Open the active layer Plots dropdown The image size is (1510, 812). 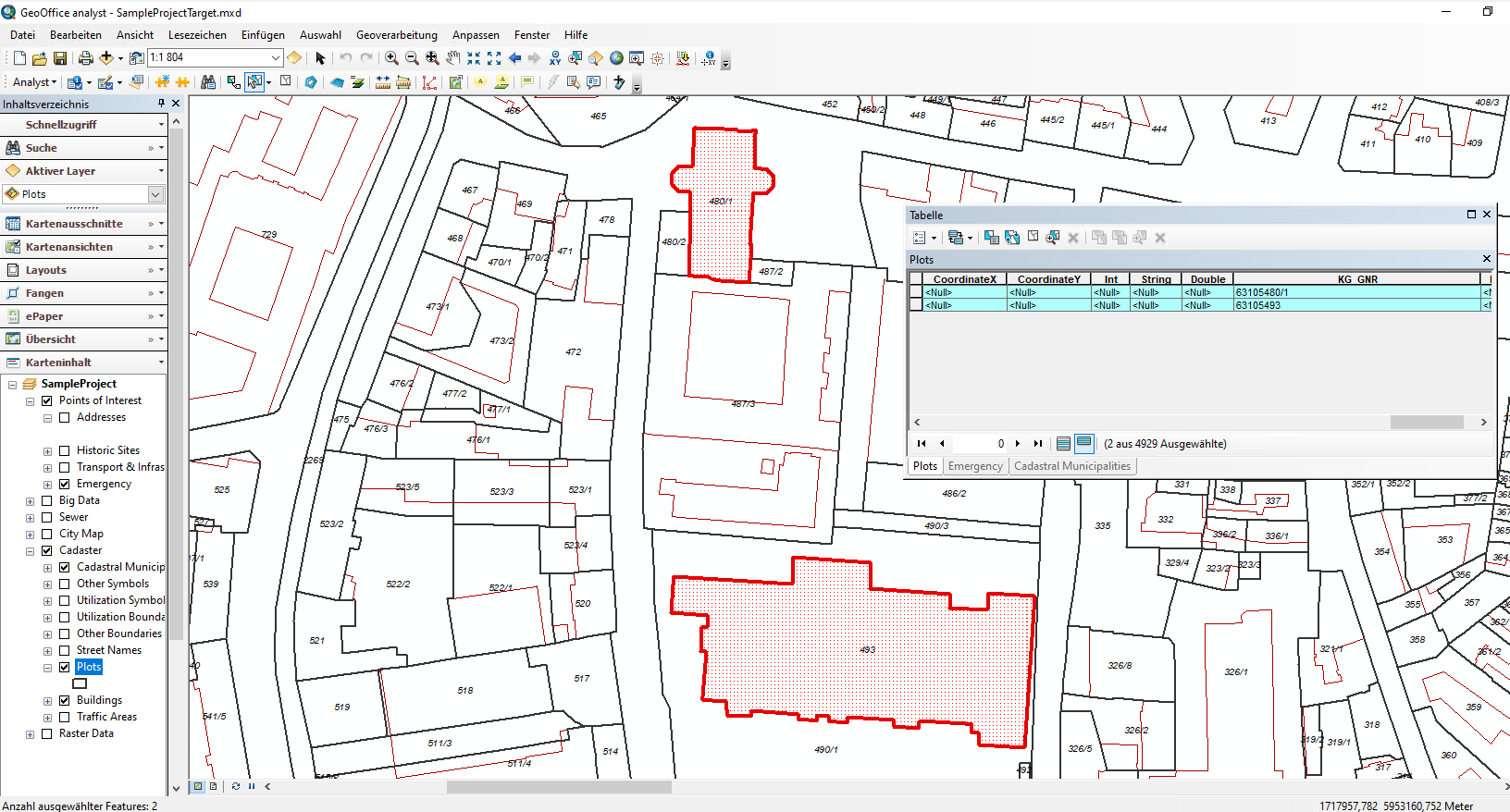pyautogui.click(x=155, y=194)
